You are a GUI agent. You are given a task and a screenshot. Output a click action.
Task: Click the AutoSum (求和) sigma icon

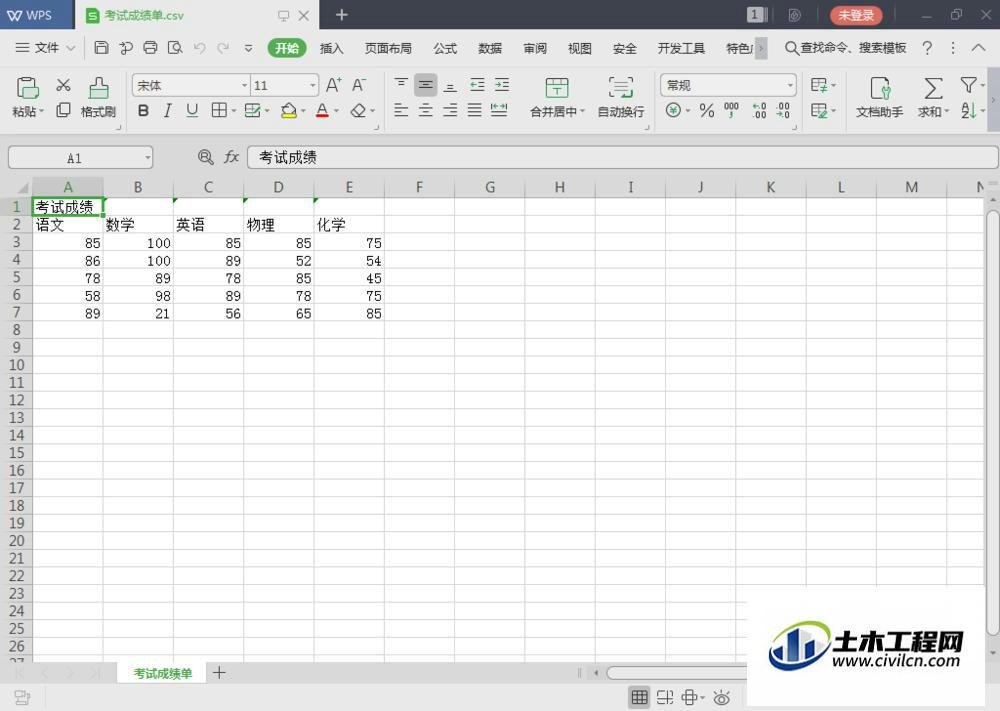tap(933, 88)
